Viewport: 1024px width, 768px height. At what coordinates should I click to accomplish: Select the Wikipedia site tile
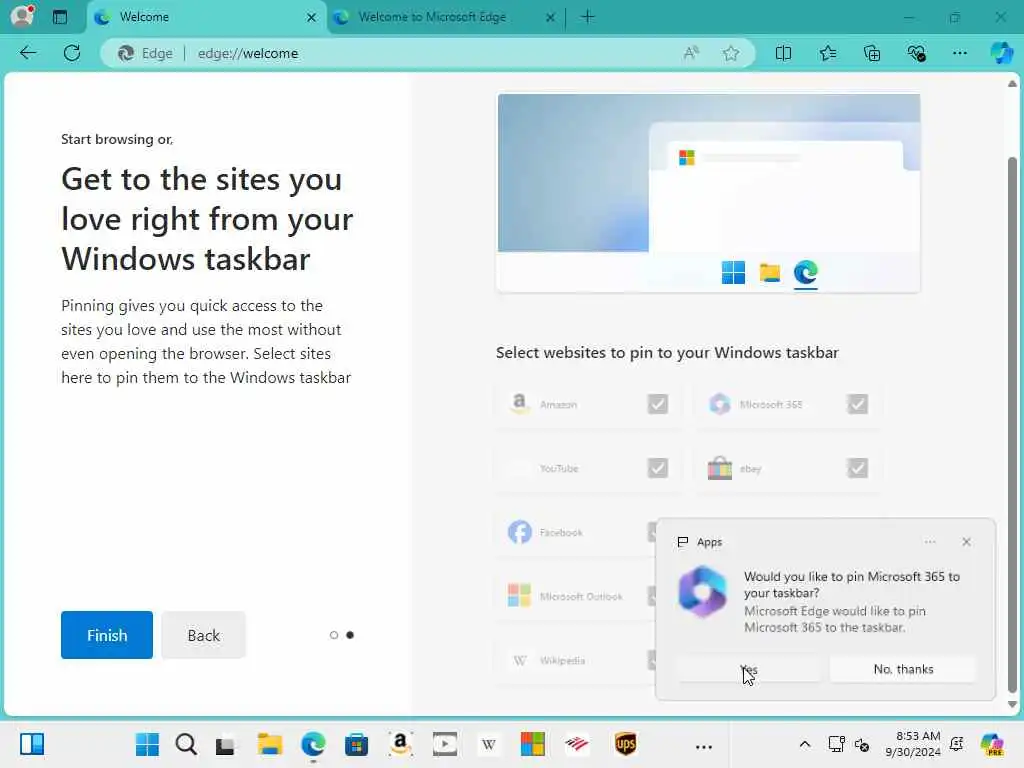click(577, 660)
